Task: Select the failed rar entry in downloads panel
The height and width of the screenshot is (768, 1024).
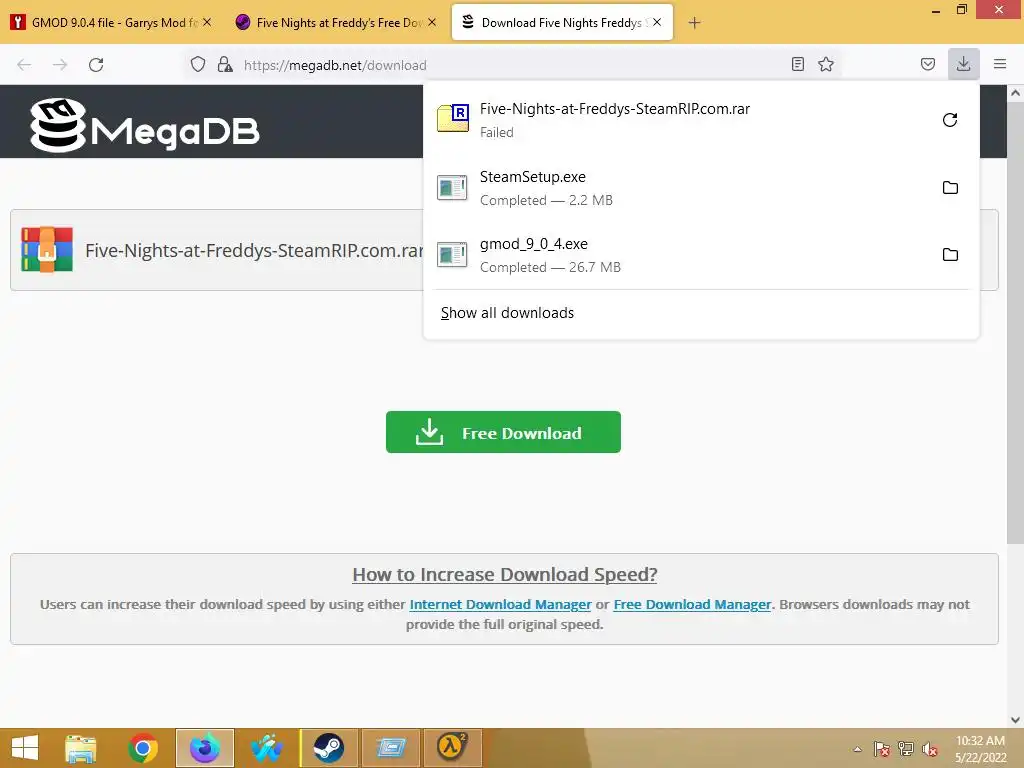Action: (701, 120)
